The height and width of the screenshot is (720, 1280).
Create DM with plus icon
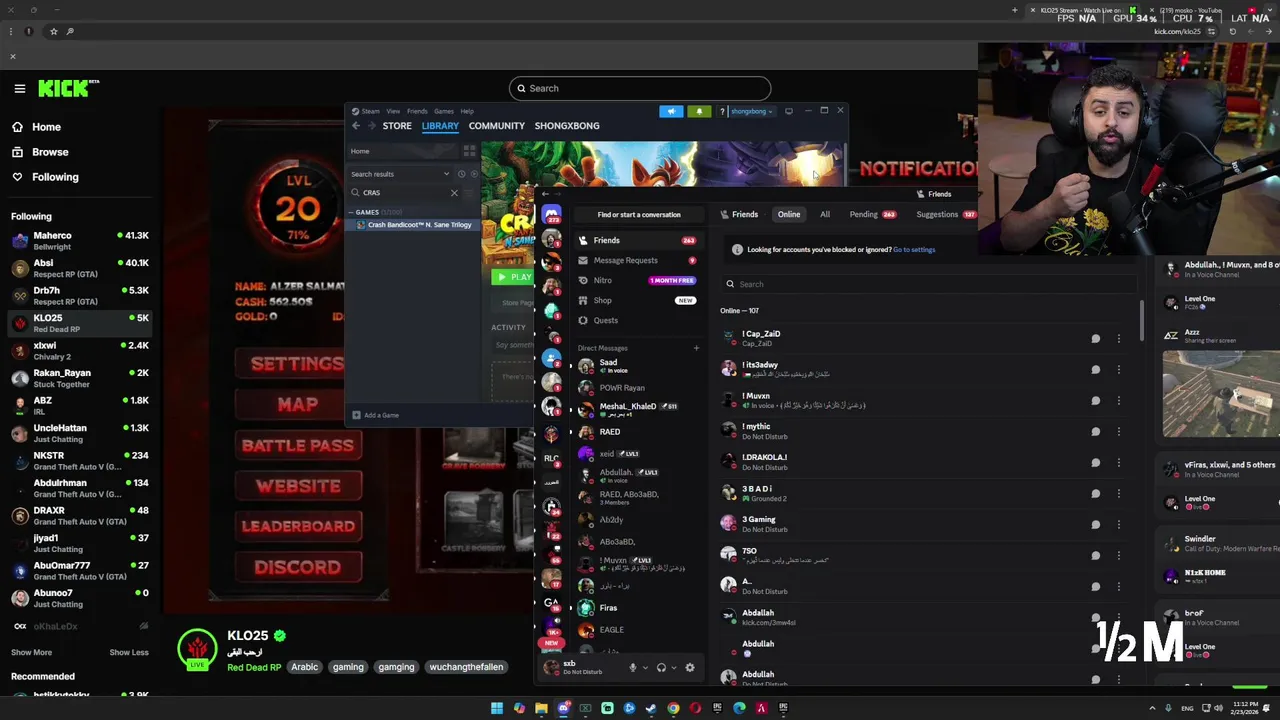(696, 348)
